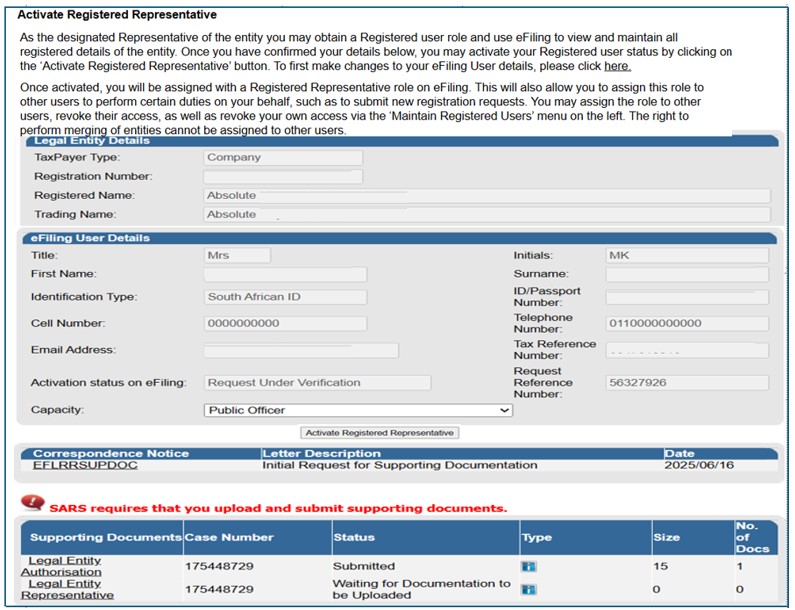This screenshot has width=795, height=610.
Task: Open the Legal Entity Authorisation document link
Action: pos(62,566)
